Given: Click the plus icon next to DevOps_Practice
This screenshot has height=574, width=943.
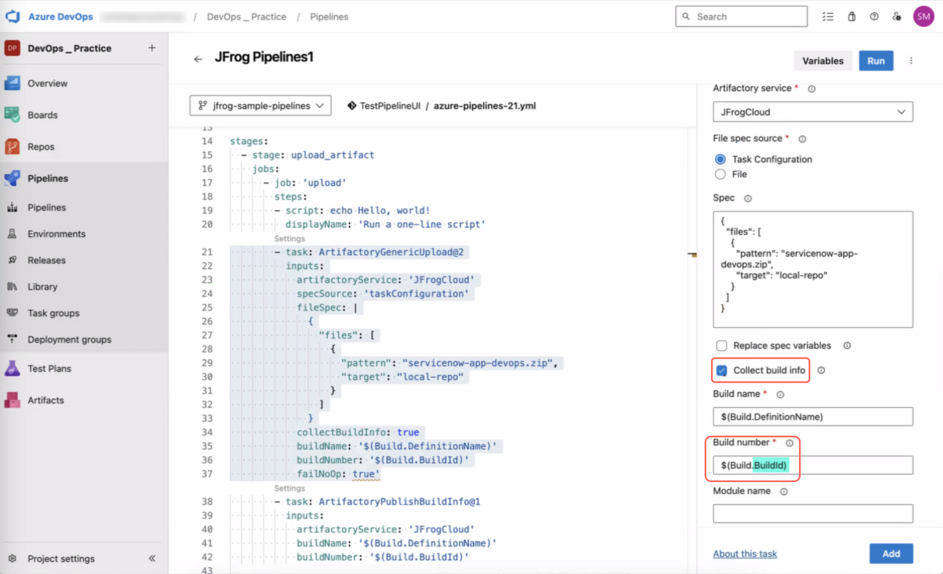Looking at the screenshot, I should 152,48.
